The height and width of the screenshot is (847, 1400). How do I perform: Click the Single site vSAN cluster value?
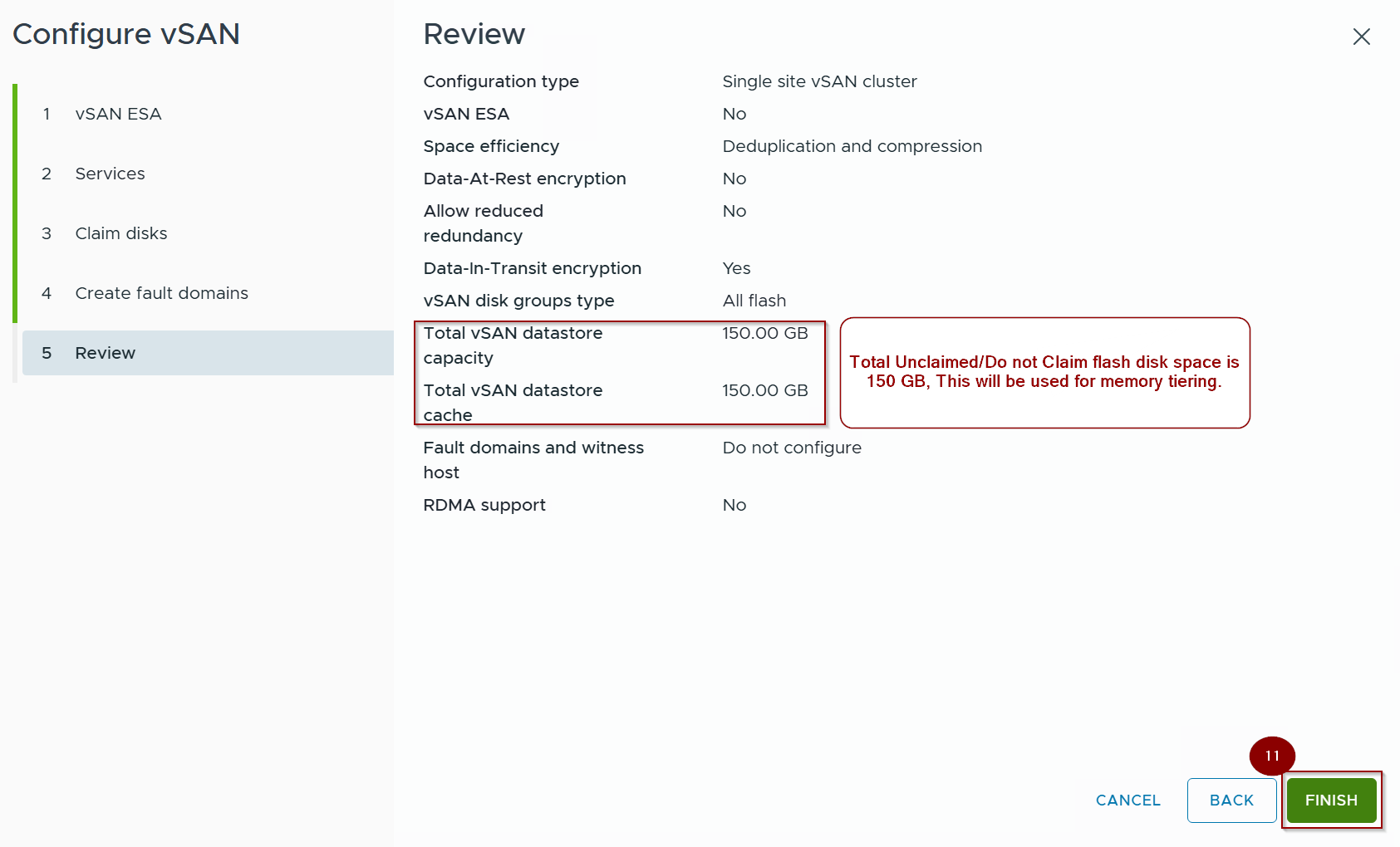click(x=819, y=81)
